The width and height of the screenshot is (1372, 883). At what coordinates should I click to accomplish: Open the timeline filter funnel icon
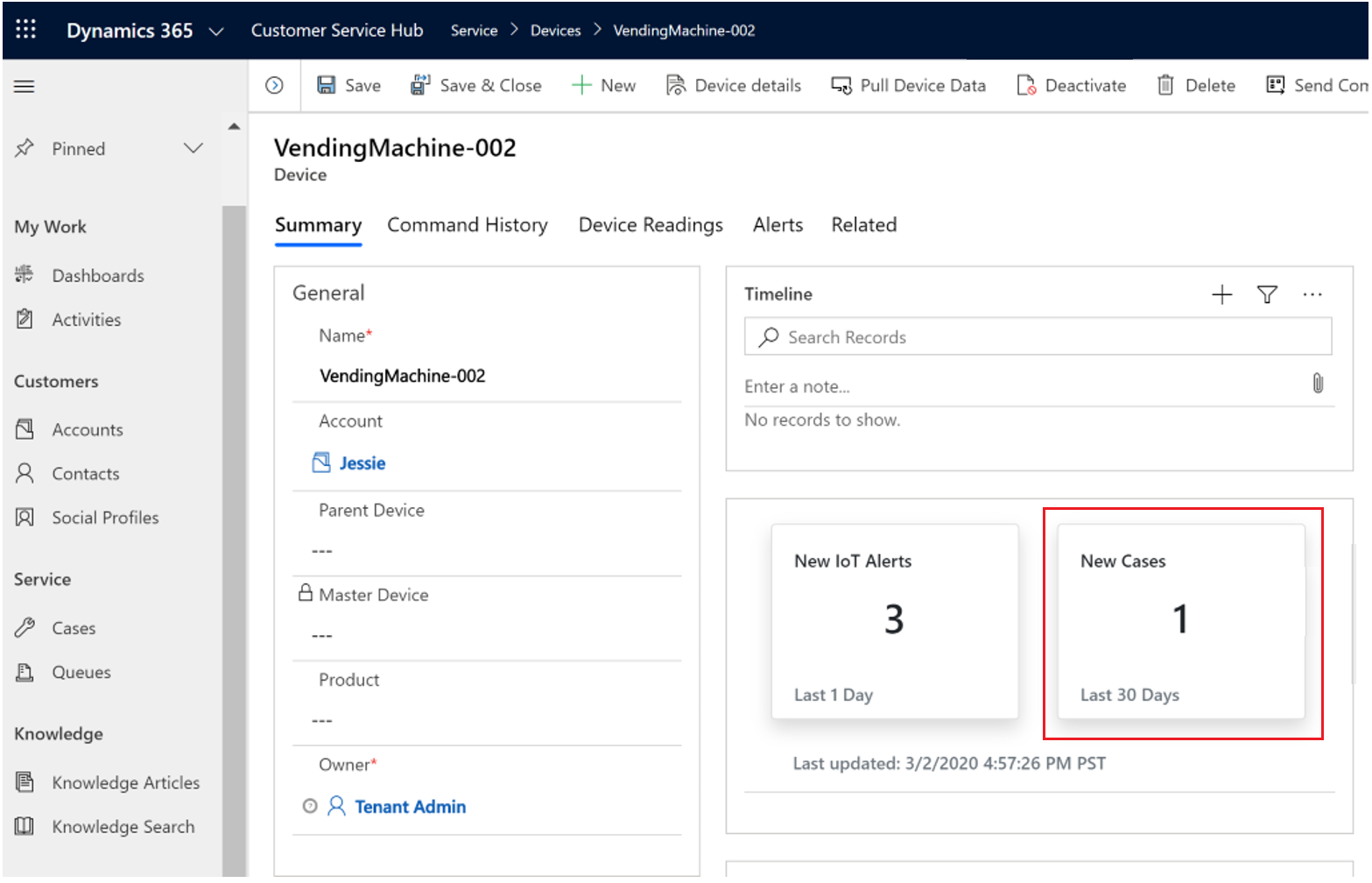tap(1267, 294)
